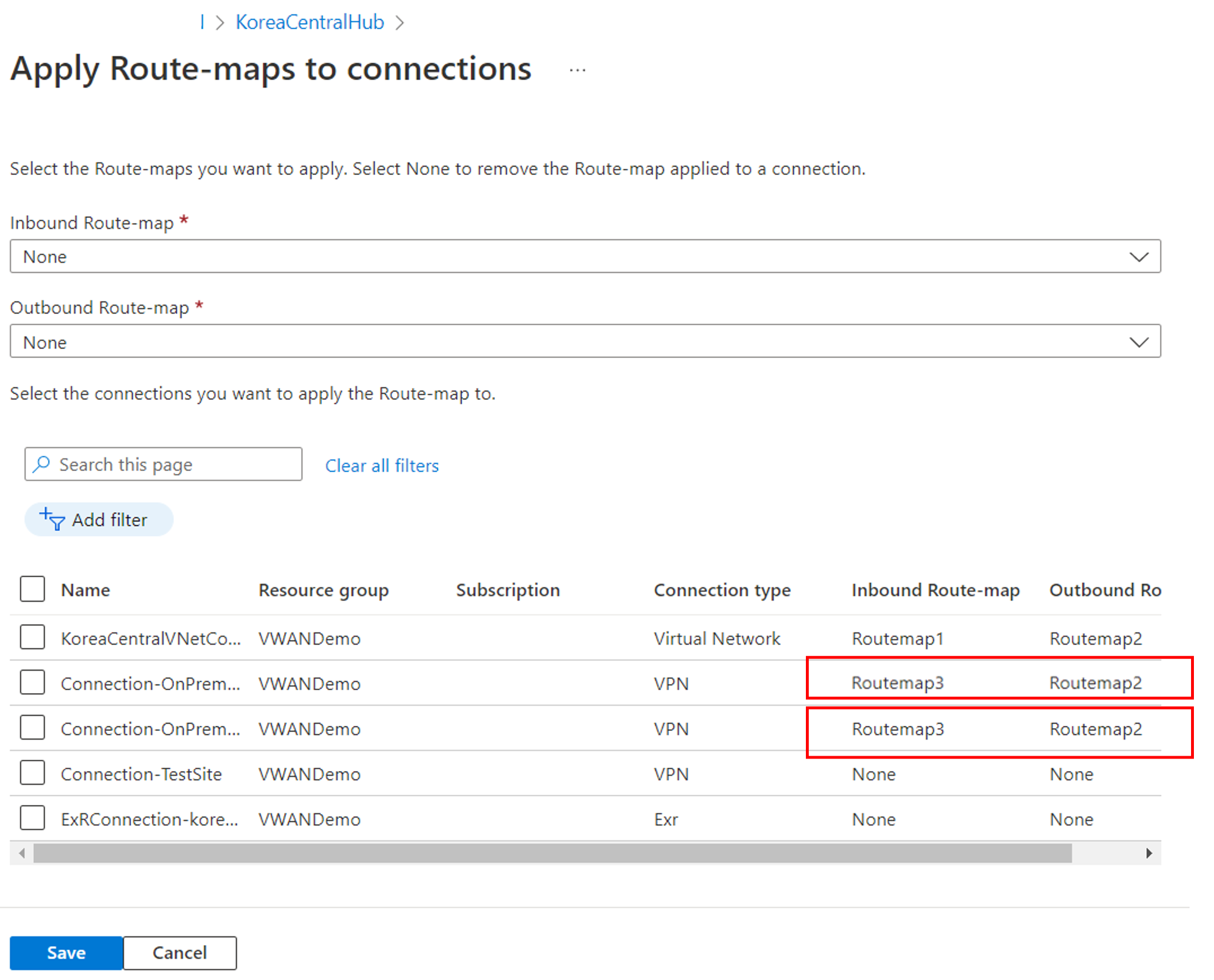Open the KoreaCentralHub breadcrumb link
Viewport: 1214px width, 980px height.
click(309, 22)
